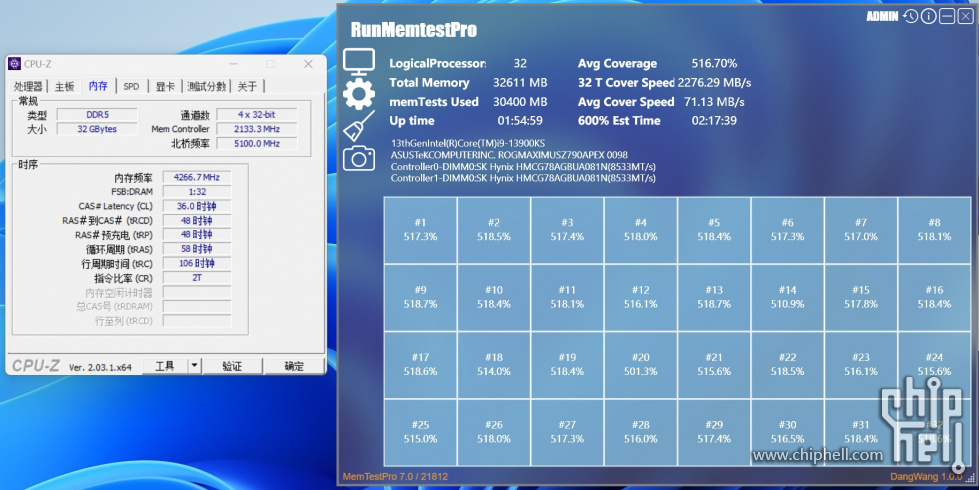The width and height of the screenshot is (979, 490).
Task: Open the 测试分数 tab in CPU-Z
Action: (207, 86)
